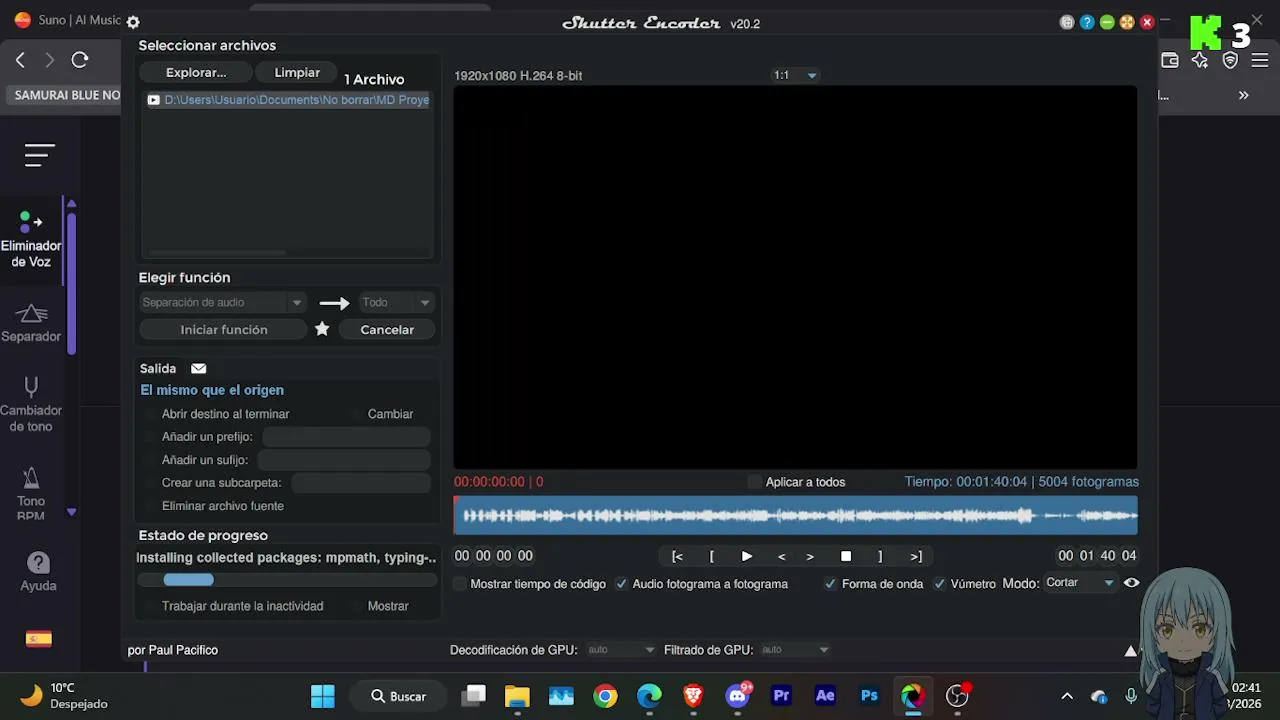The width and height of the screenshot is (1280, 720).
Task: Enable Eliminar archivo fuente checkbox
Action: point(150,506)
